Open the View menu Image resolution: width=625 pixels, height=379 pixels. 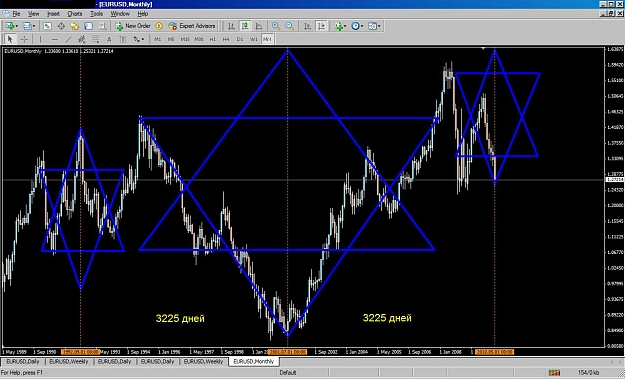33,14
